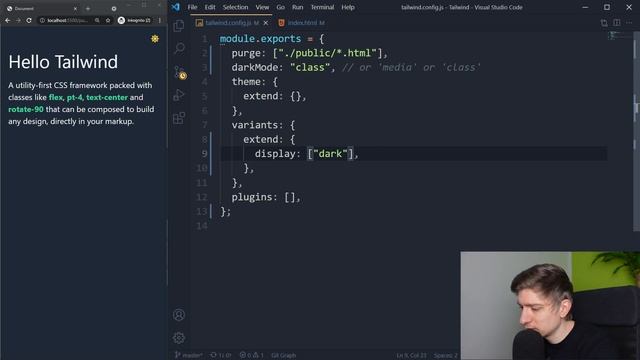Click the webcam video overlay
This screenshot has height=360, width=640.
tap(550, 306)
